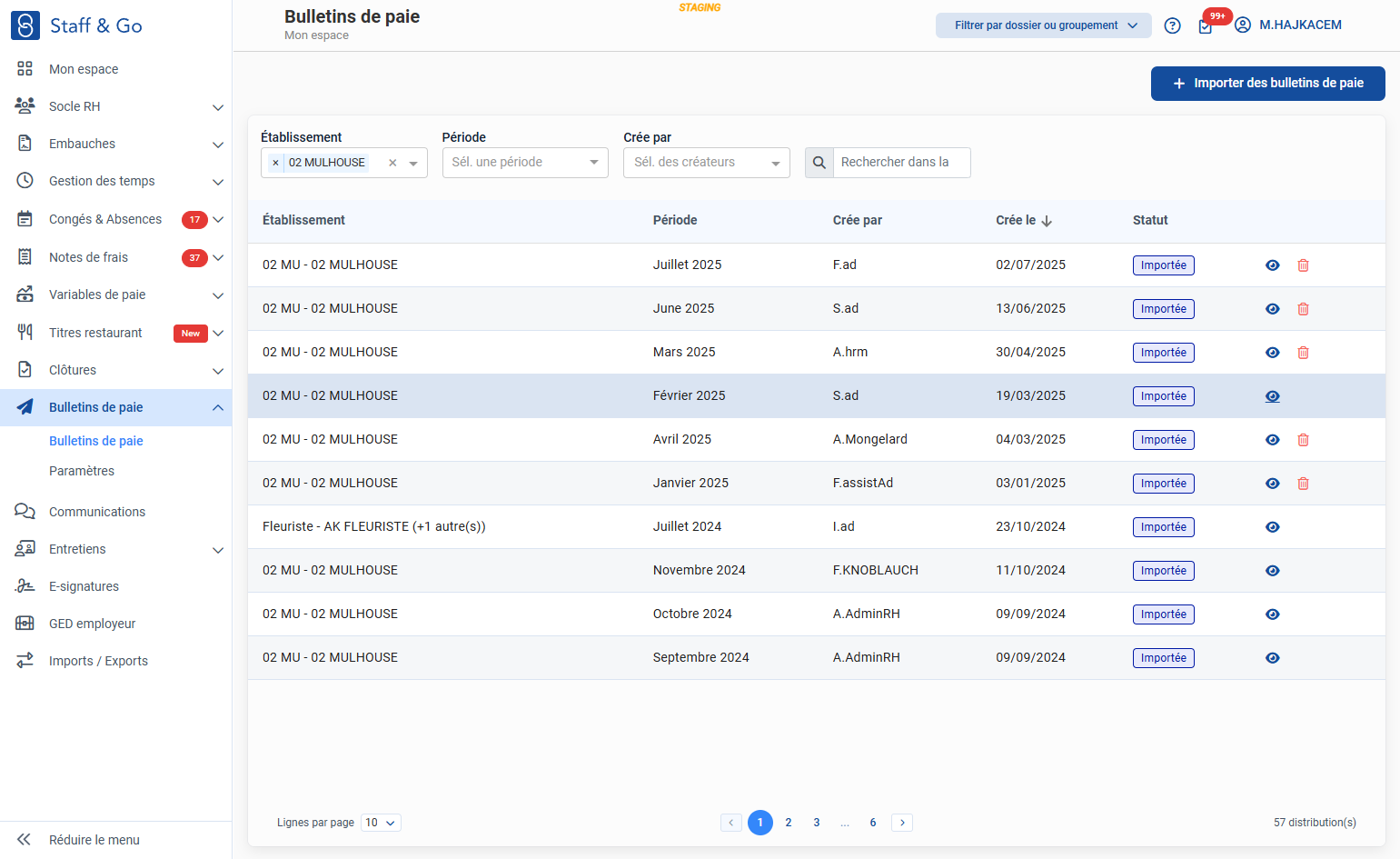Delete the Juillet 2025 distribution

1303,265
